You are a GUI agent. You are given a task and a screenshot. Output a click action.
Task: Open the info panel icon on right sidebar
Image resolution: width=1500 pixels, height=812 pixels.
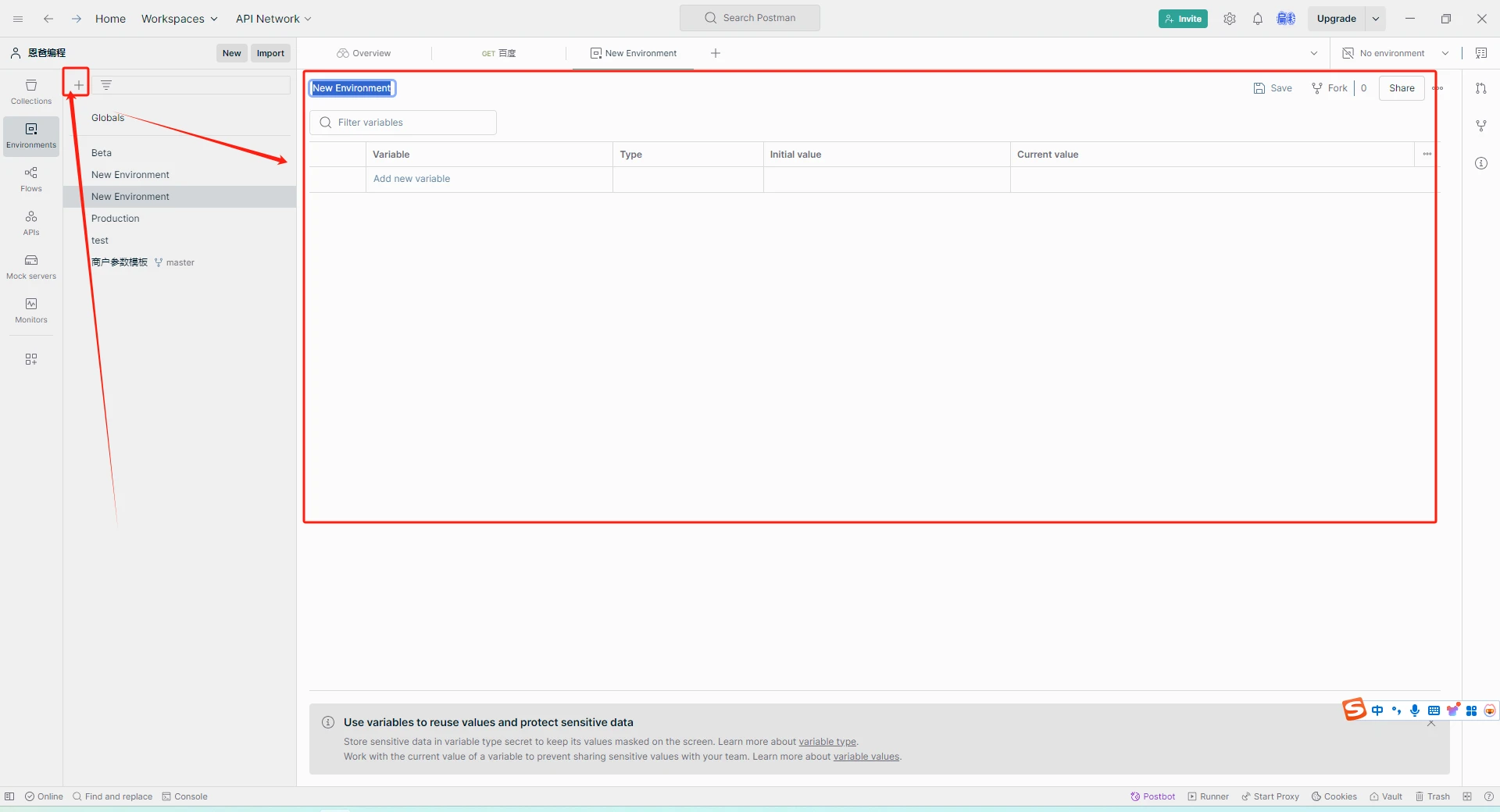pos(1481,163)
